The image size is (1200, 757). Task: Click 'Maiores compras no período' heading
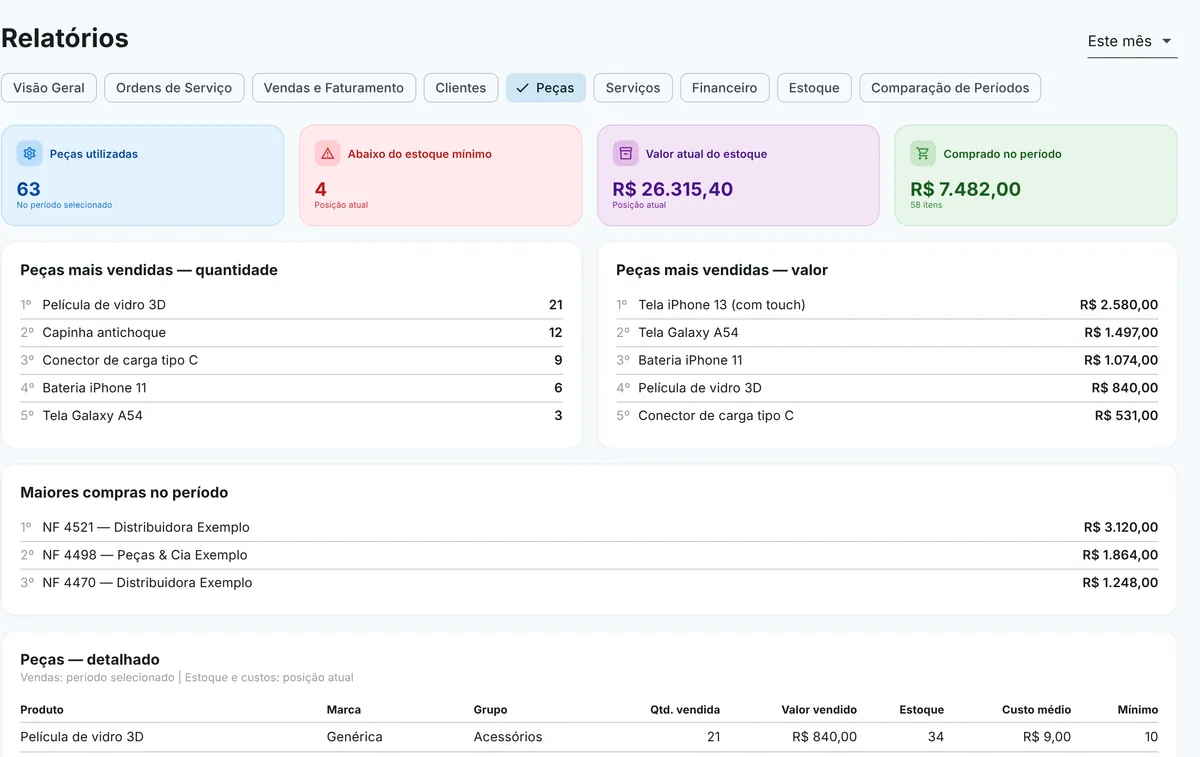click(x=124, y=493)
